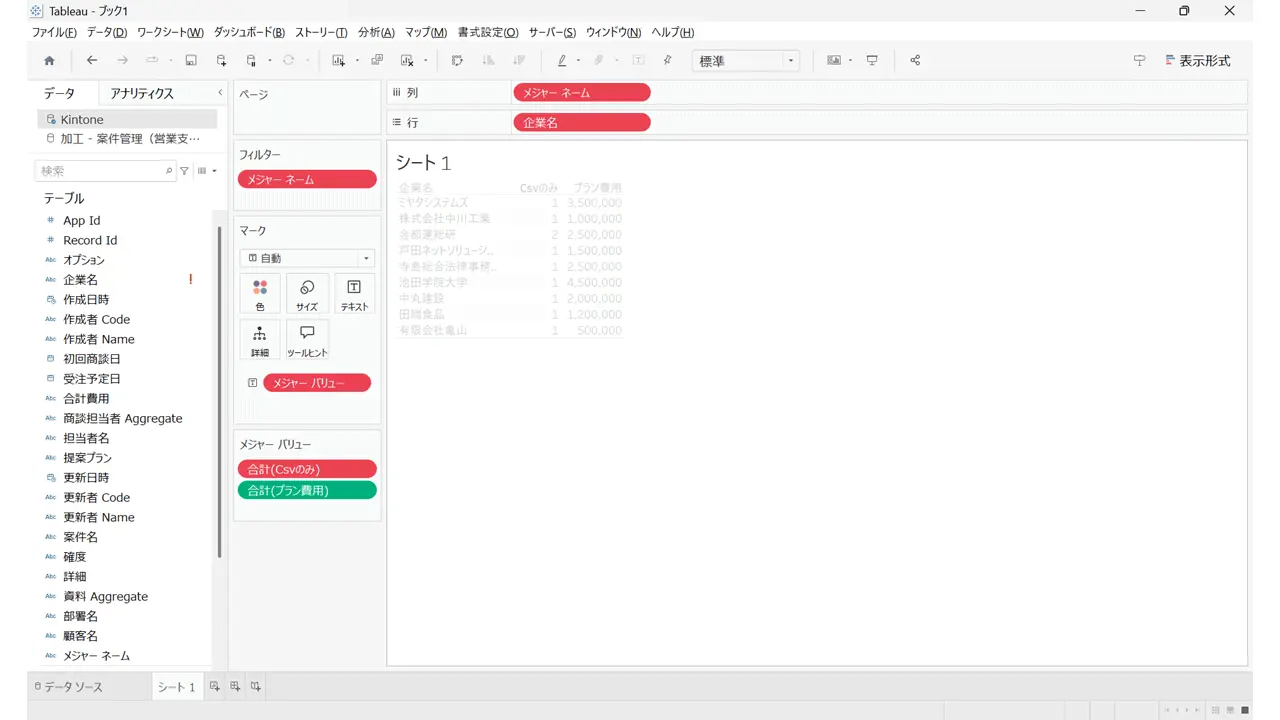Open dropdown arrow next to new worksheet icon
Image resolution: width=1280 pixels, height=720 pixels.
[357, 60]
